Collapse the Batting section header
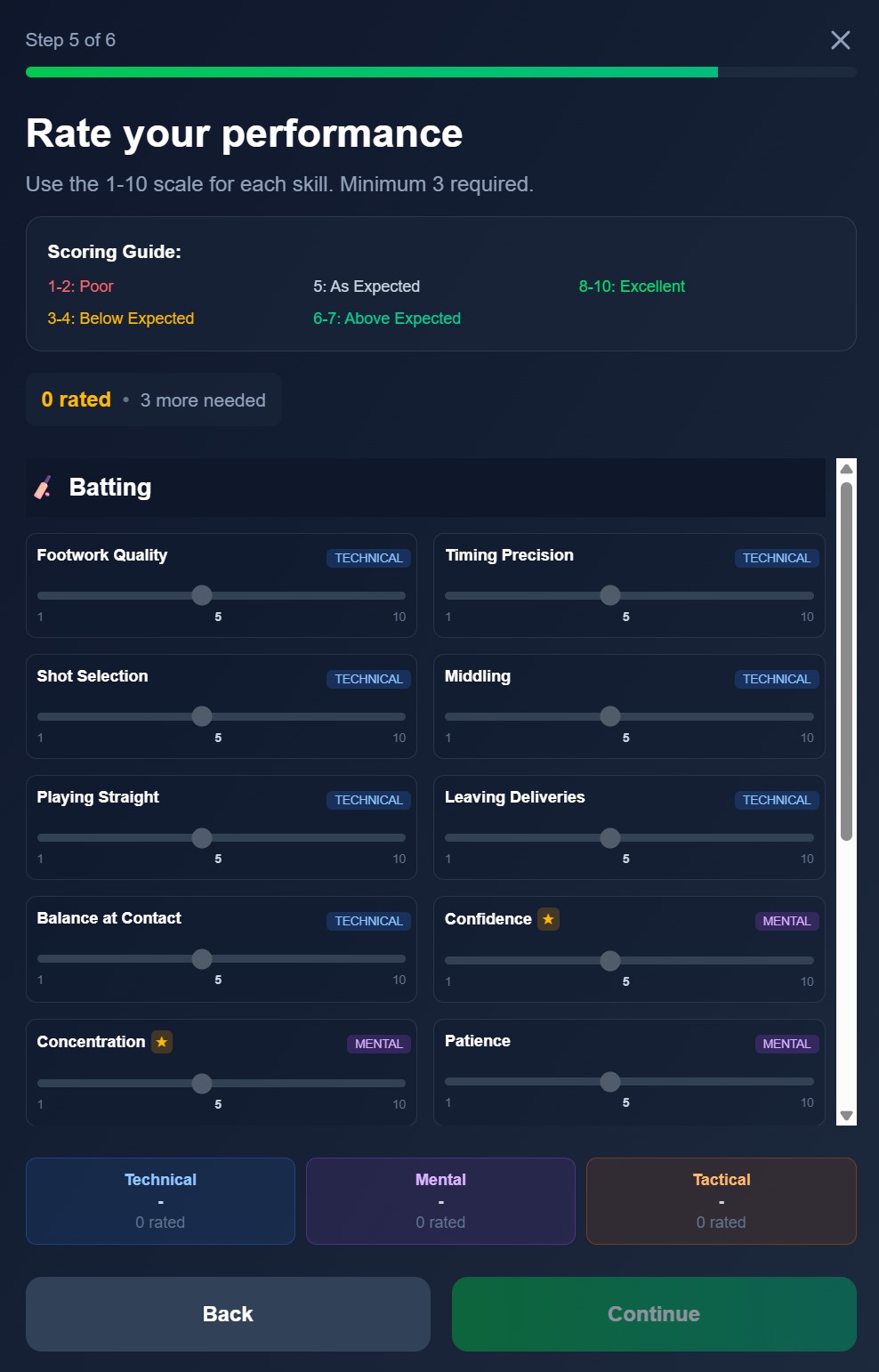Viewport: 879px width, 1372px height. (x=426, y=488)
